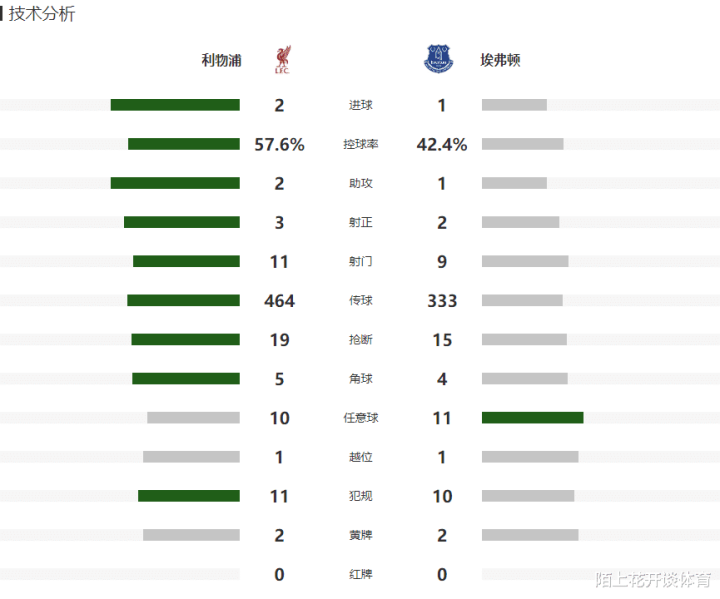
Task: Click Liverpool's 57.6% possession value
Action: pos(279,145)
